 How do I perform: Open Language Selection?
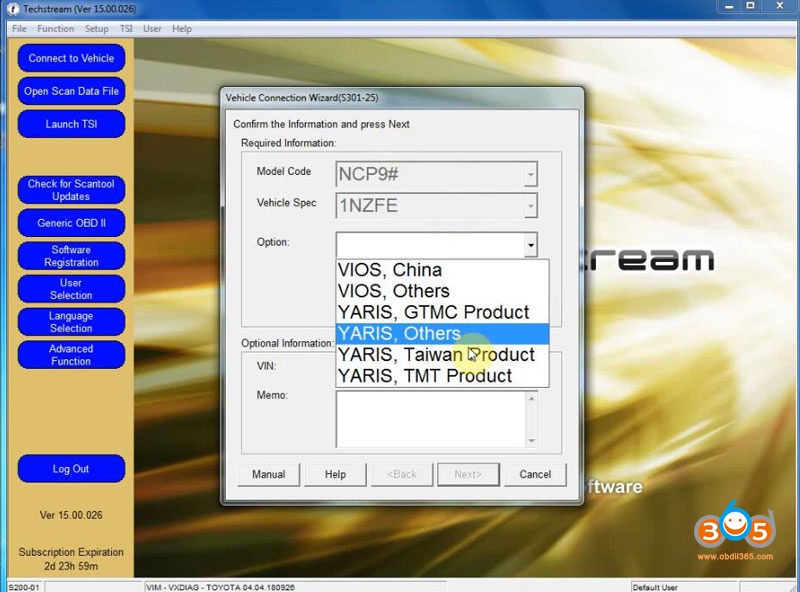click(x=71, y=322)
